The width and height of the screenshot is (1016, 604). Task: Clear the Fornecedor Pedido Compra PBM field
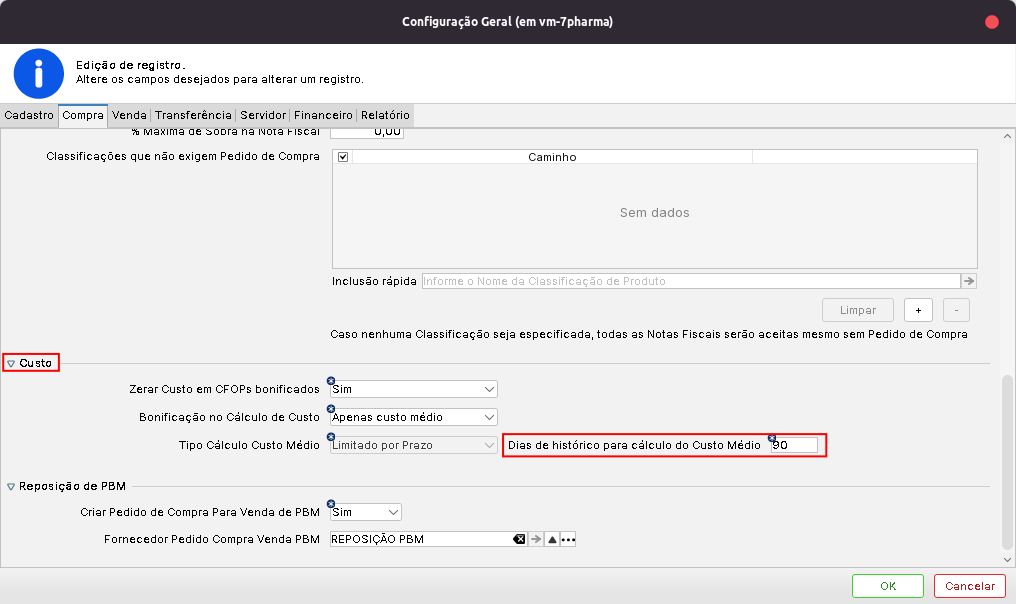pos(519,539)
